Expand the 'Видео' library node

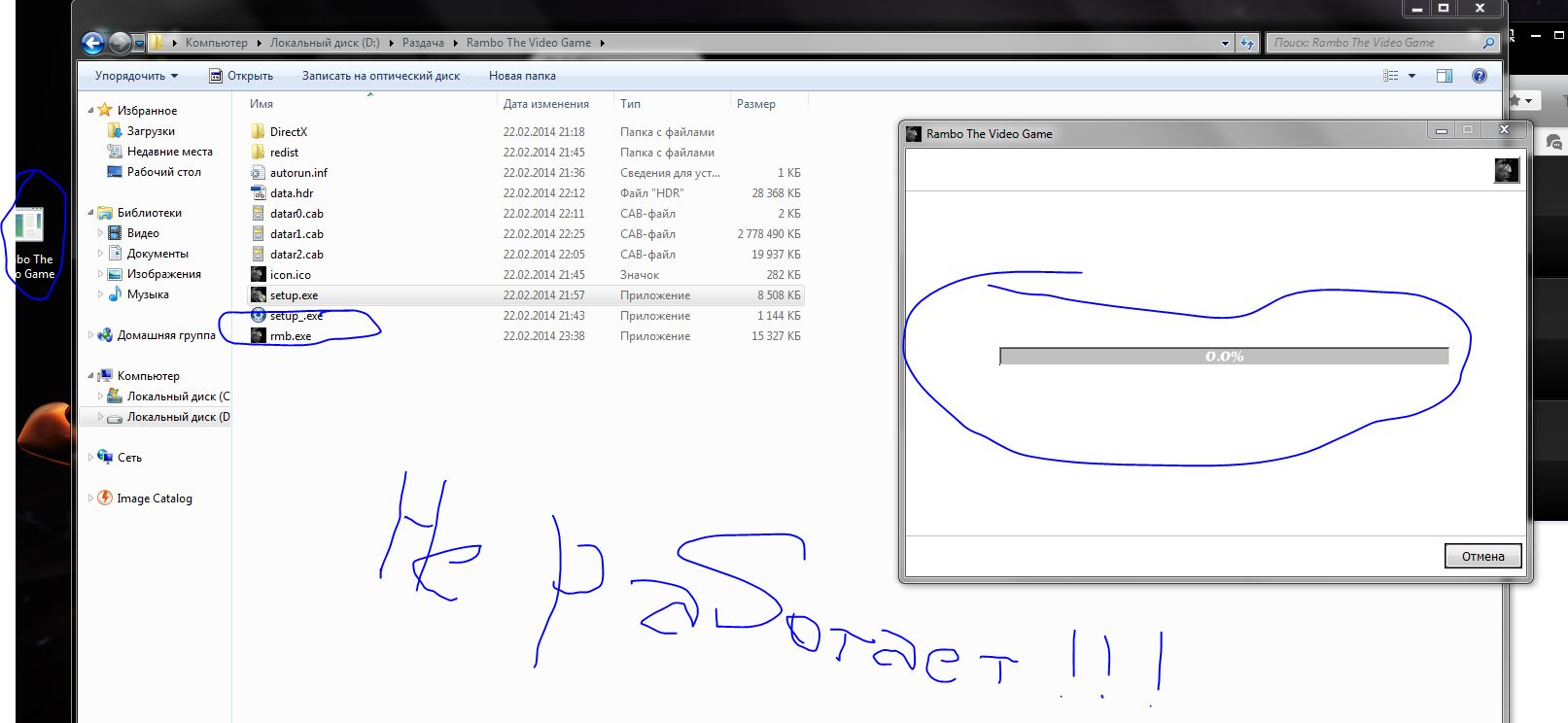[x=100, y=233]
